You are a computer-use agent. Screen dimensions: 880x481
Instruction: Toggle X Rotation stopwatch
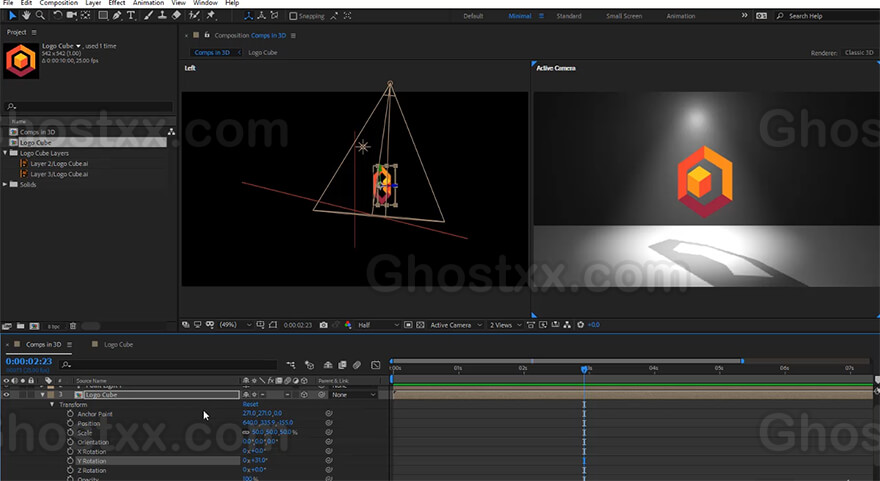click(x=70, y=451)
